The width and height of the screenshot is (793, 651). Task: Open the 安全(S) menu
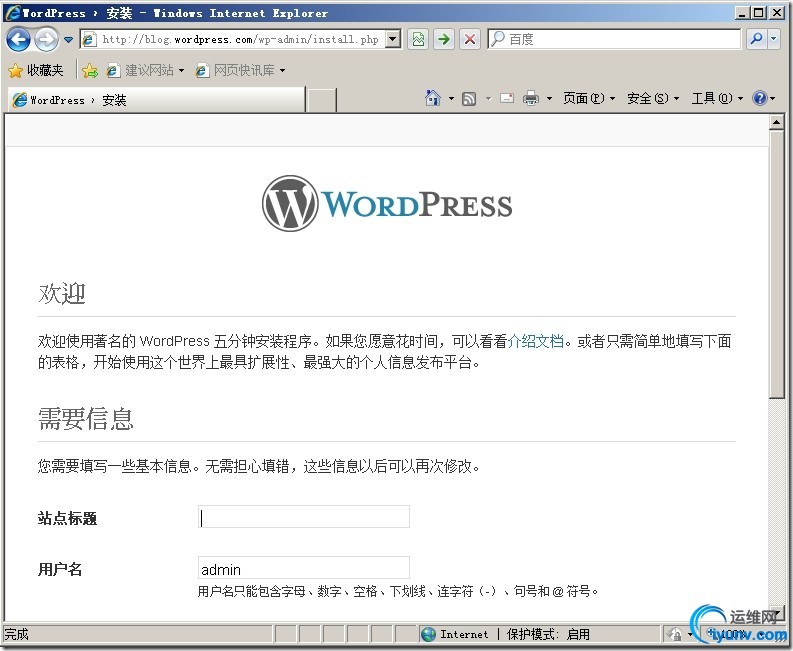coord(652,98)
